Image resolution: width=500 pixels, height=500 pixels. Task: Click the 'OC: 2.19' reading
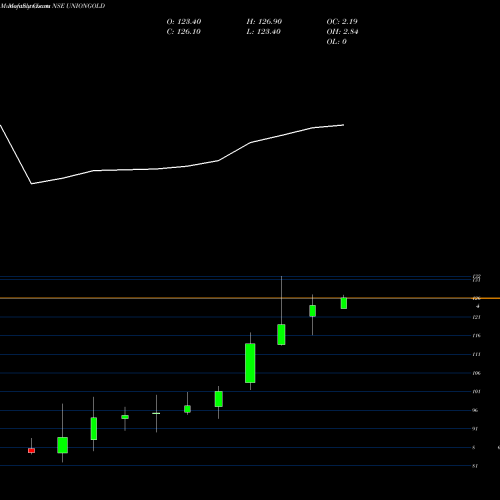tap(342, 22)
